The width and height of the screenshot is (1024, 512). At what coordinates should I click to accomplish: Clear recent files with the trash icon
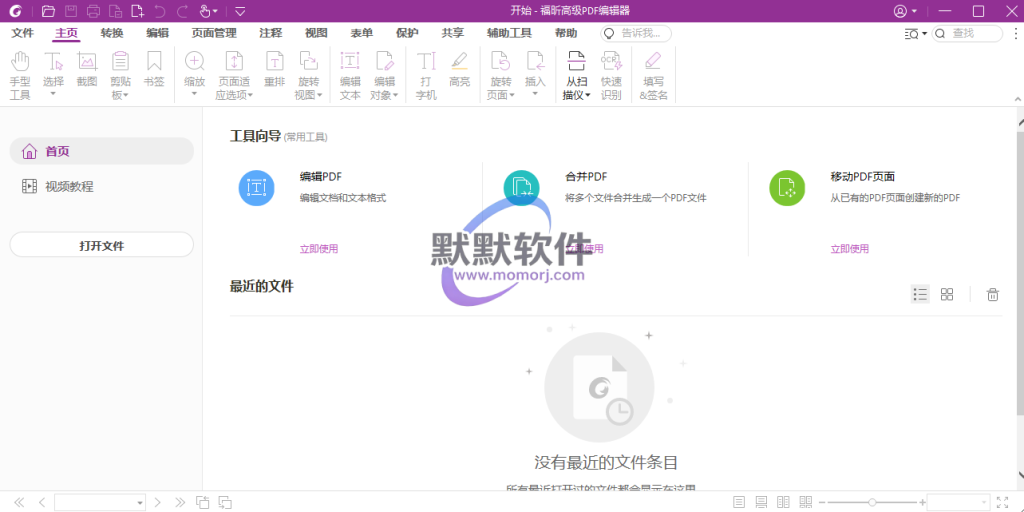point(992,294)
